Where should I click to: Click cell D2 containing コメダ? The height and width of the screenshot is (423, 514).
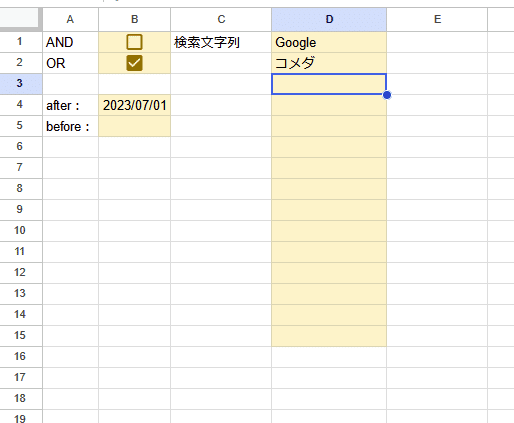point(329,63)
